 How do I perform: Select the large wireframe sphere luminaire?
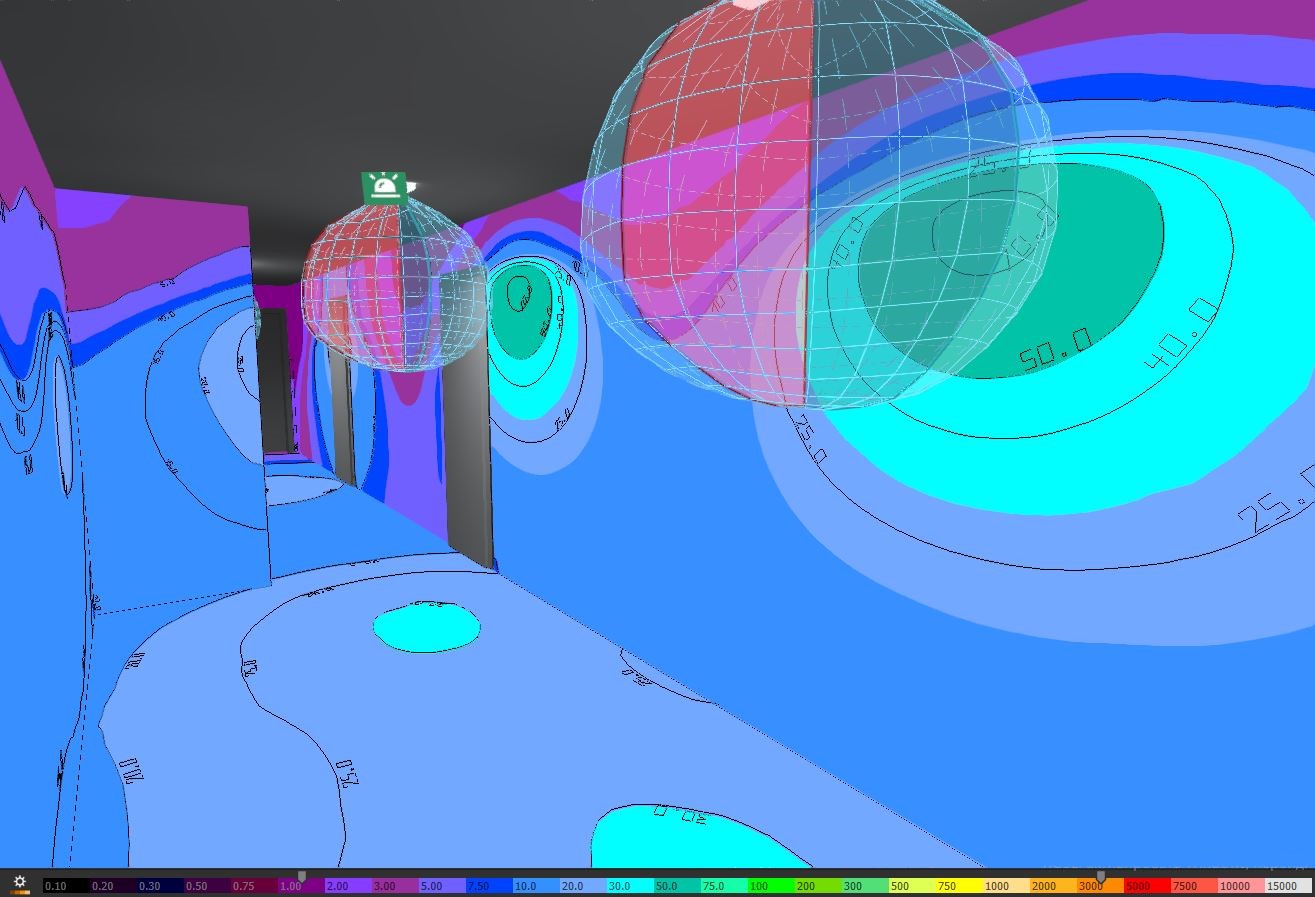[x=818, y=200]
